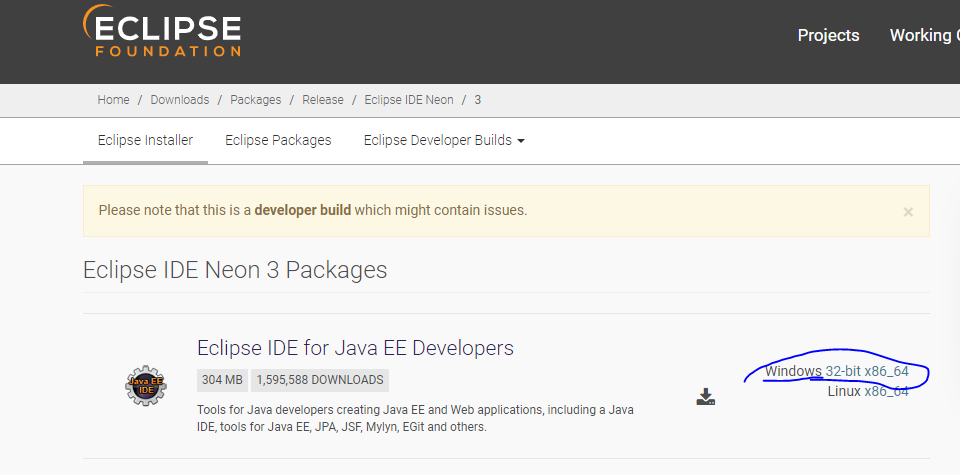The height and width of the screenshot is (475, 960).
Task: Navigate to Downloads in the breadcrumb
Action: pos(180,100)
